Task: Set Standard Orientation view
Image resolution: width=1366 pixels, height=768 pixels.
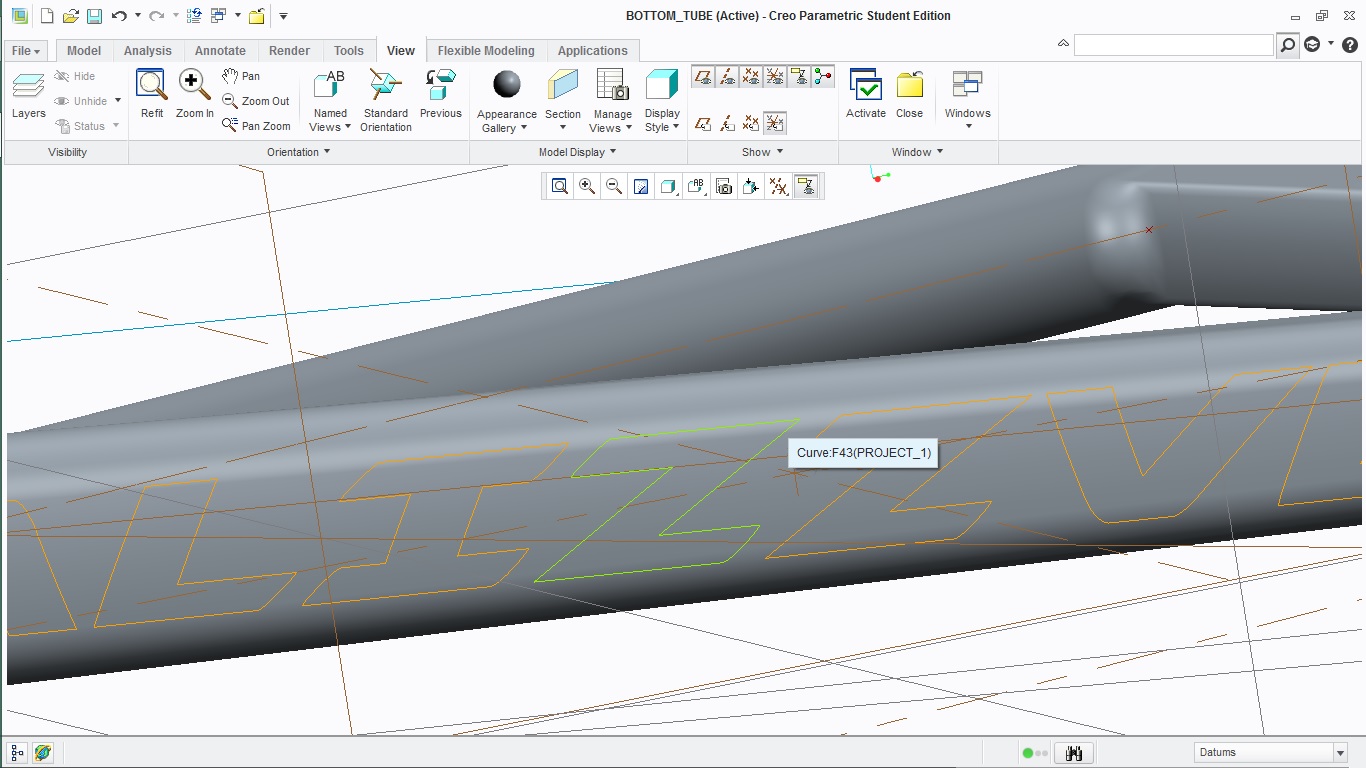Action: 386,100
